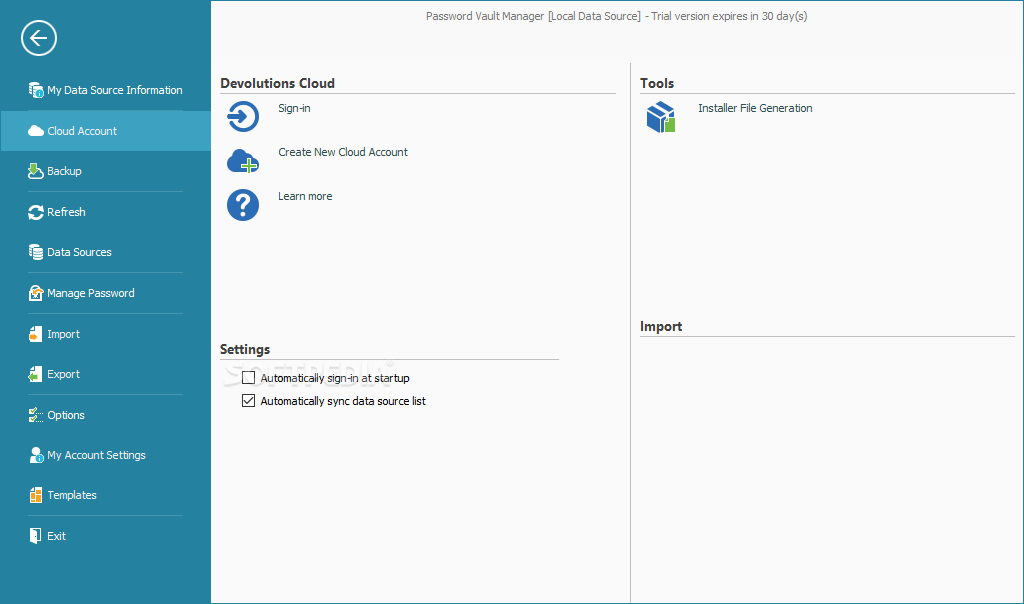Open the Options menu label
The width and height of the screenshot is (1024, 604).
[x=66, y=415]
